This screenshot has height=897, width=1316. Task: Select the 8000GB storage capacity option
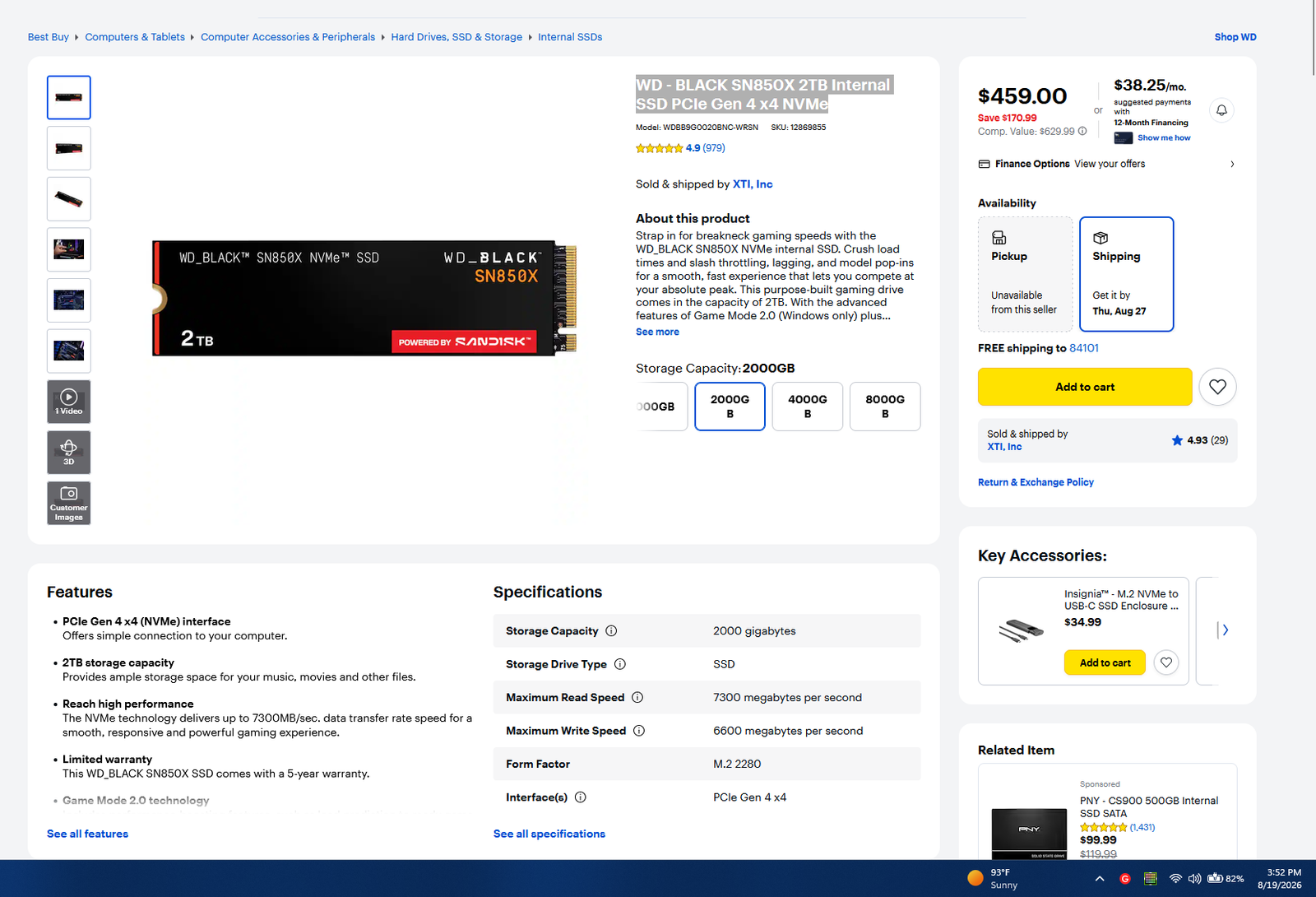(x=885, y=407)
